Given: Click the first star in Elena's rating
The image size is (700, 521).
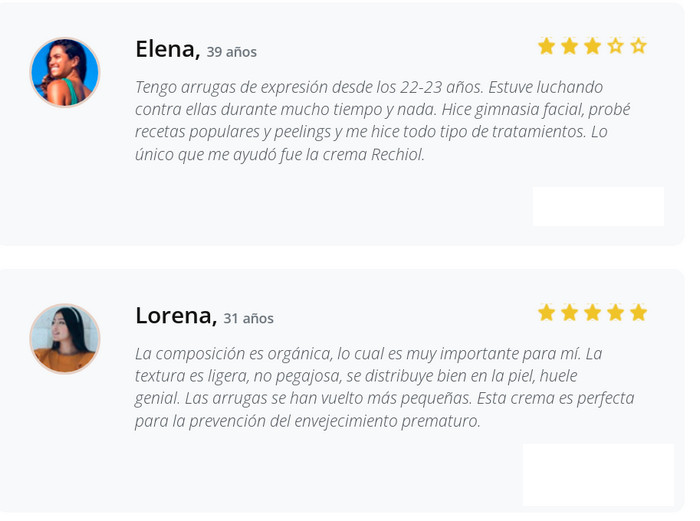Looking at the screenshot, I should [x=546, y=46].
